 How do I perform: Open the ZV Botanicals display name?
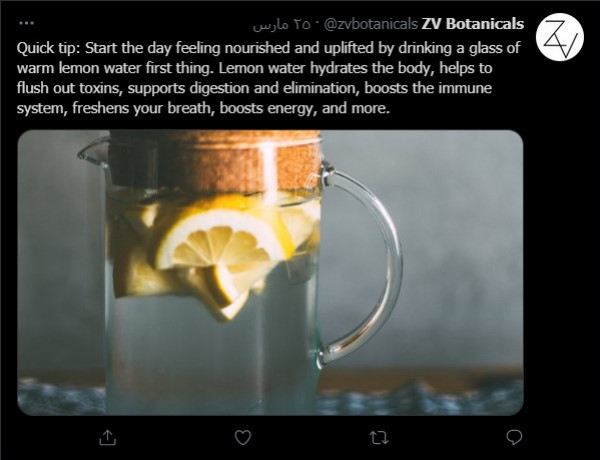coord(473,24)
